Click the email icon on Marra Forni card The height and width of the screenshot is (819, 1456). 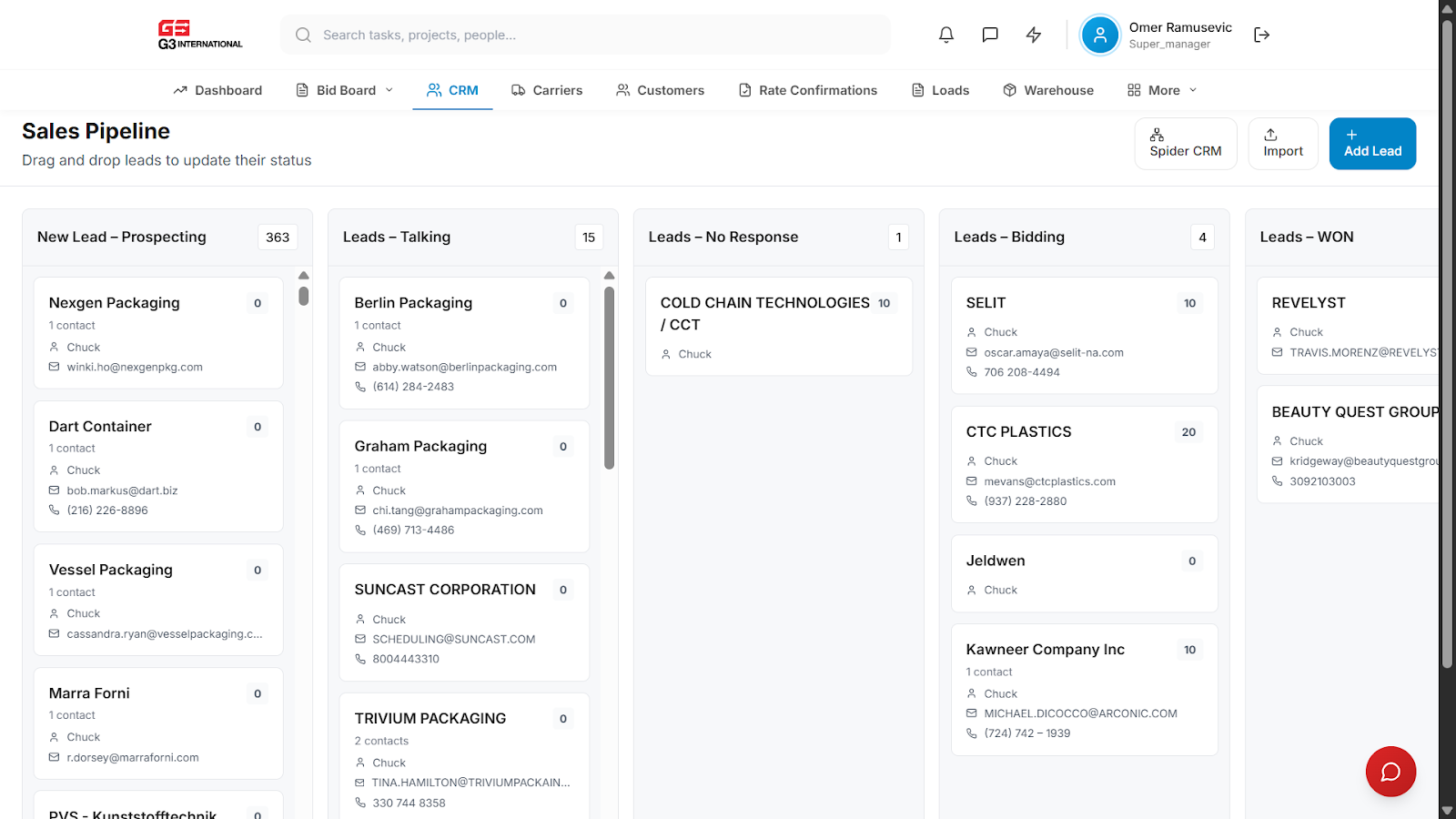[55, 757]
